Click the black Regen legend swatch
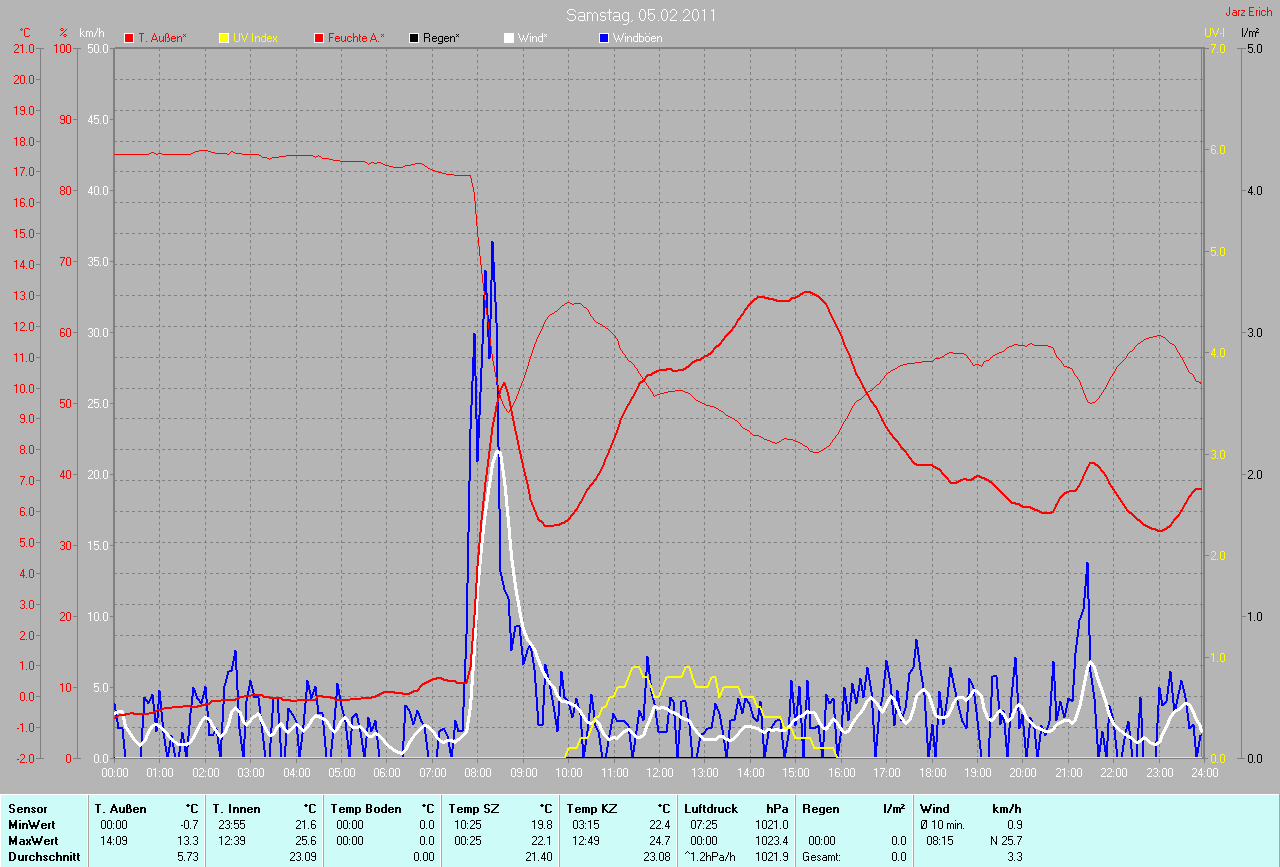The width and height of the screenshot is (1280, 867). click(414, 38)
